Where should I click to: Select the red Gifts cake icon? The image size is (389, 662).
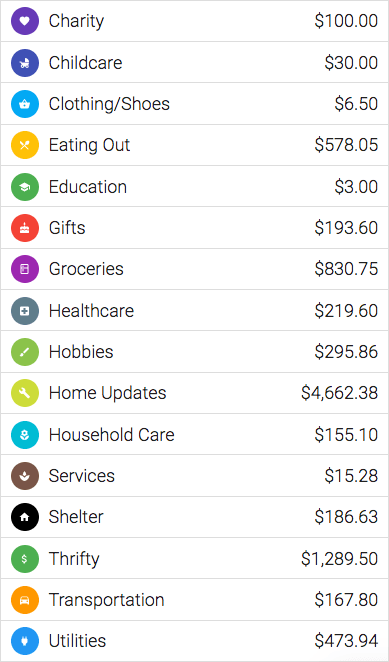click(25, 228)
